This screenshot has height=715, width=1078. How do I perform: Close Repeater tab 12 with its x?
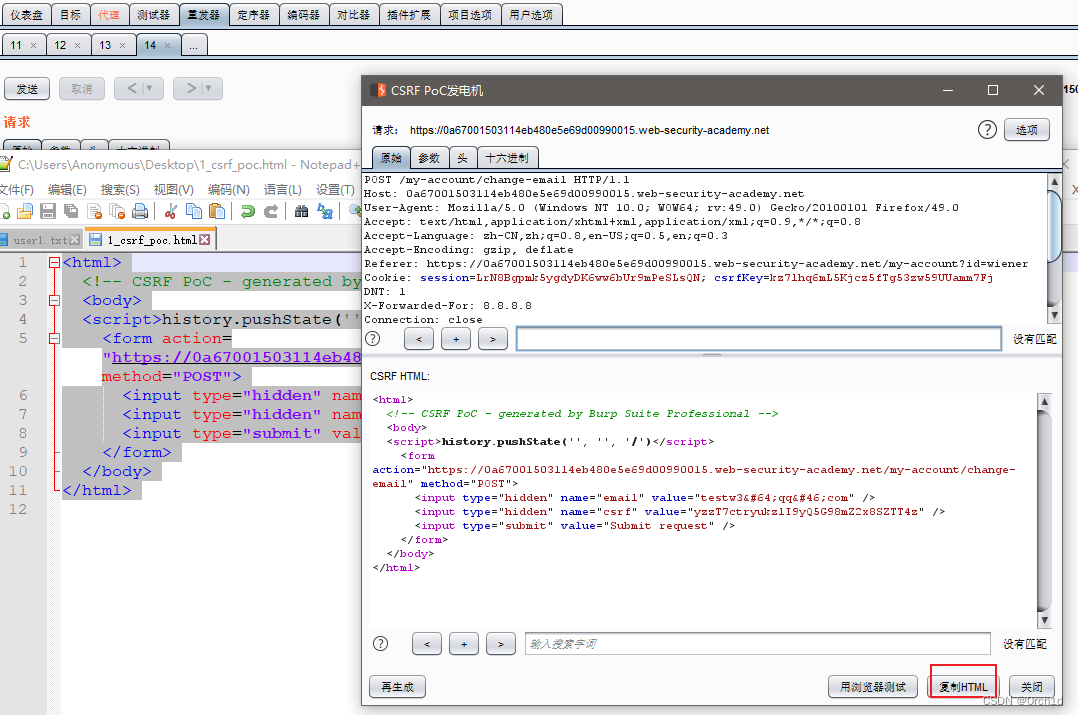77,45
